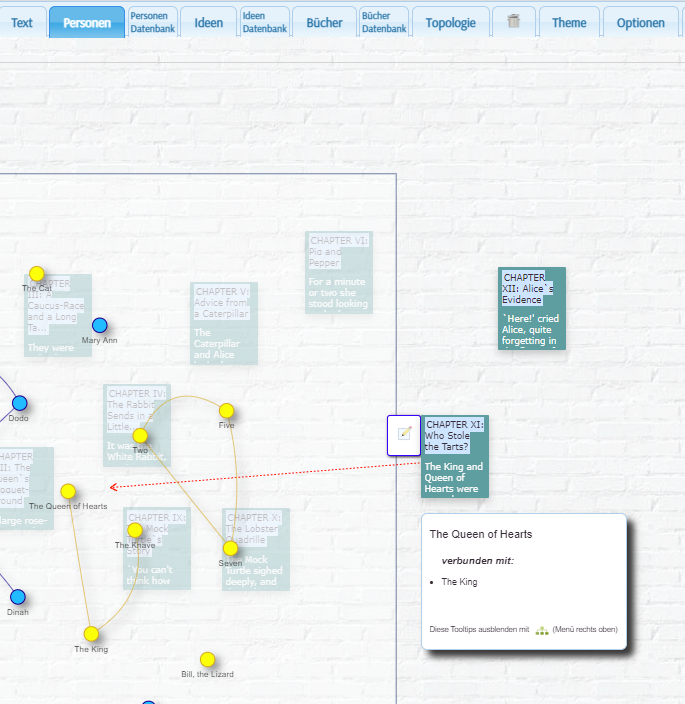Viewport: 685px width, 704px height.
Task: Select the yellow node labeled Five
Action: coord(226,411)
